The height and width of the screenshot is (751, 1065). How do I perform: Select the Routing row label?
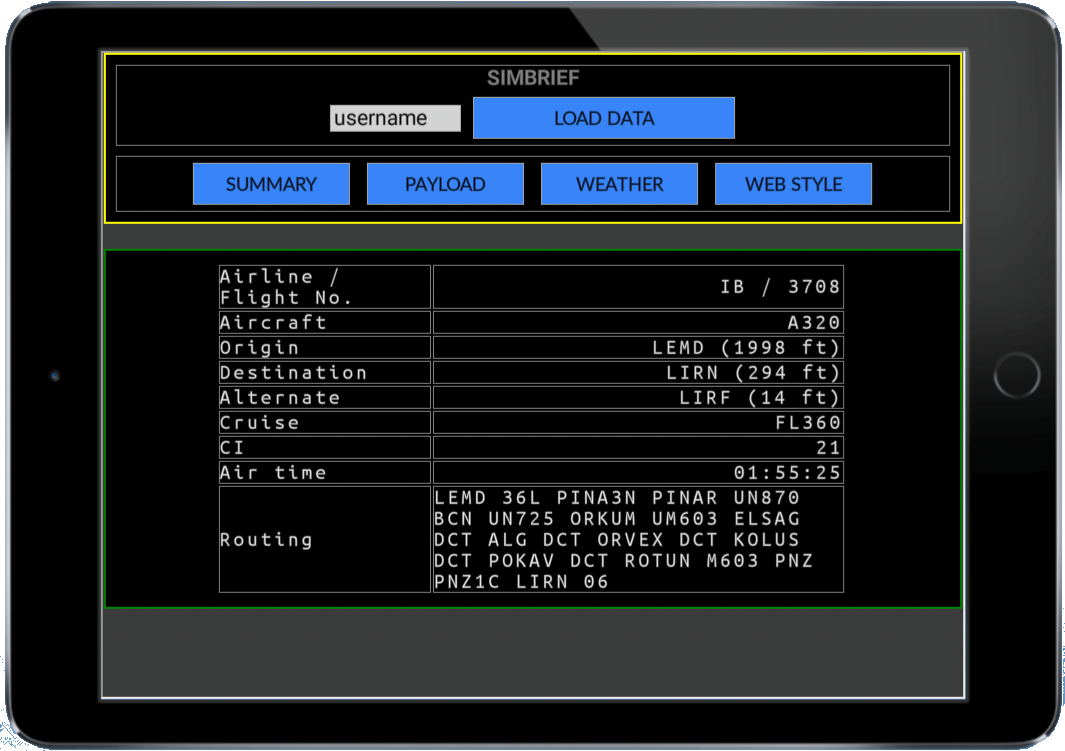(x=266, y=539)
